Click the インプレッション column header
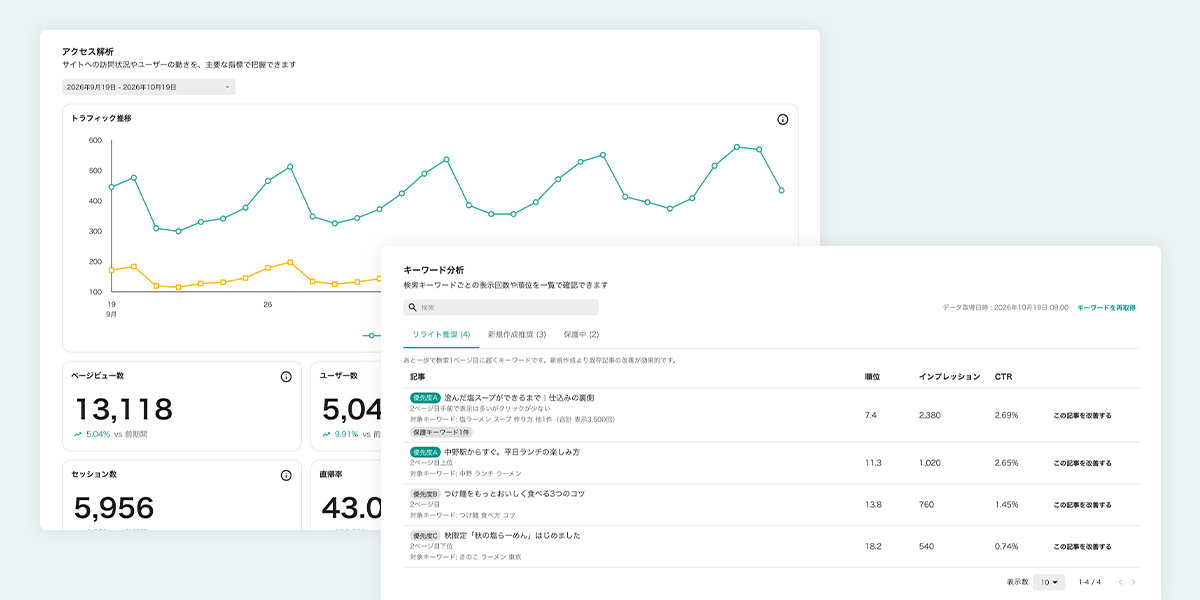Screen dimensions: 1200x600 pos(949,377)
